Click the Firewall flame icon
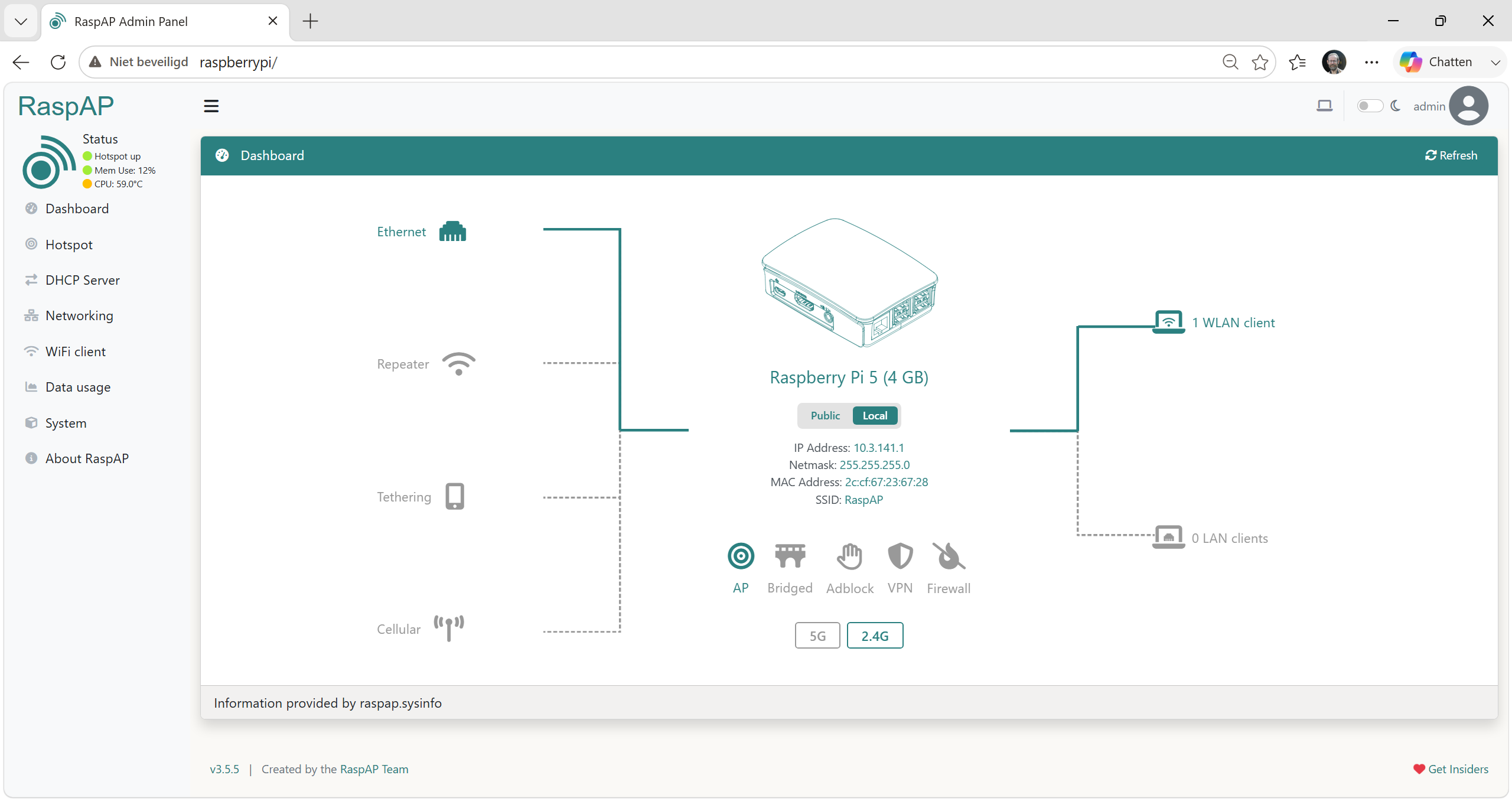The height and width of the screenshot is (801, 1512). [x=949, y=556]
